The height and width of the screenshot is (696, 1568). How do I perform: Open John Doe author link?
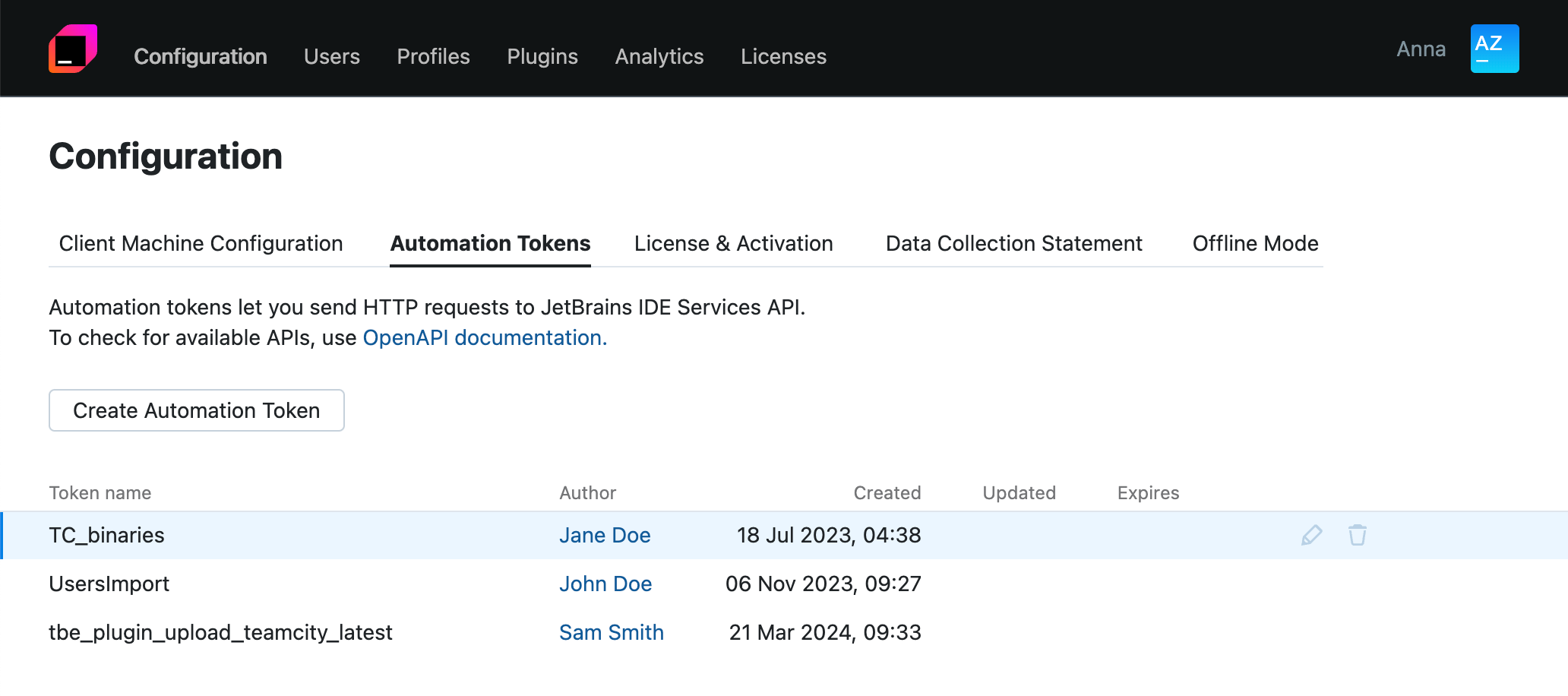pos(605,584)
